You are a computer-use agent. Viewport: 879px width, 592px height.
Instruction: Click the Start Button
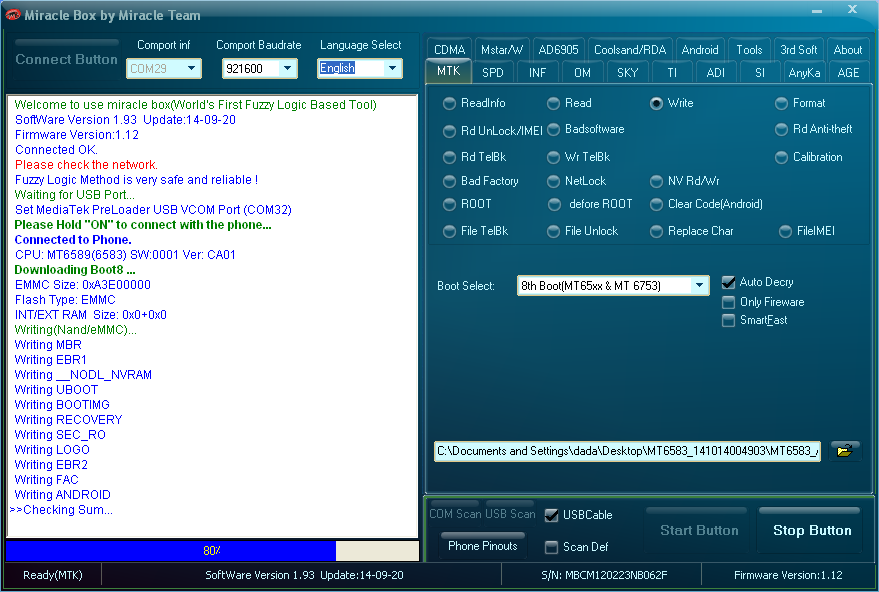698,530
